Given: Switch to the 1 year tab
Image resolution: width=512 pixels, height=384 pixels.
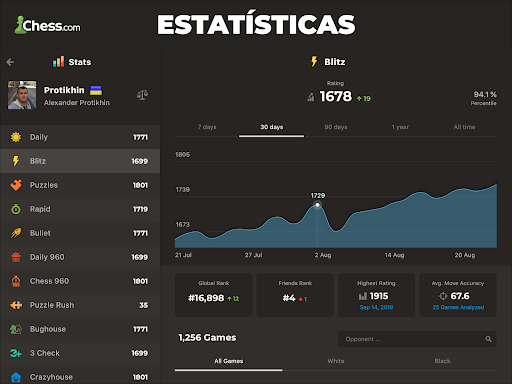Looking at the screenshot, I should point(400,127).
